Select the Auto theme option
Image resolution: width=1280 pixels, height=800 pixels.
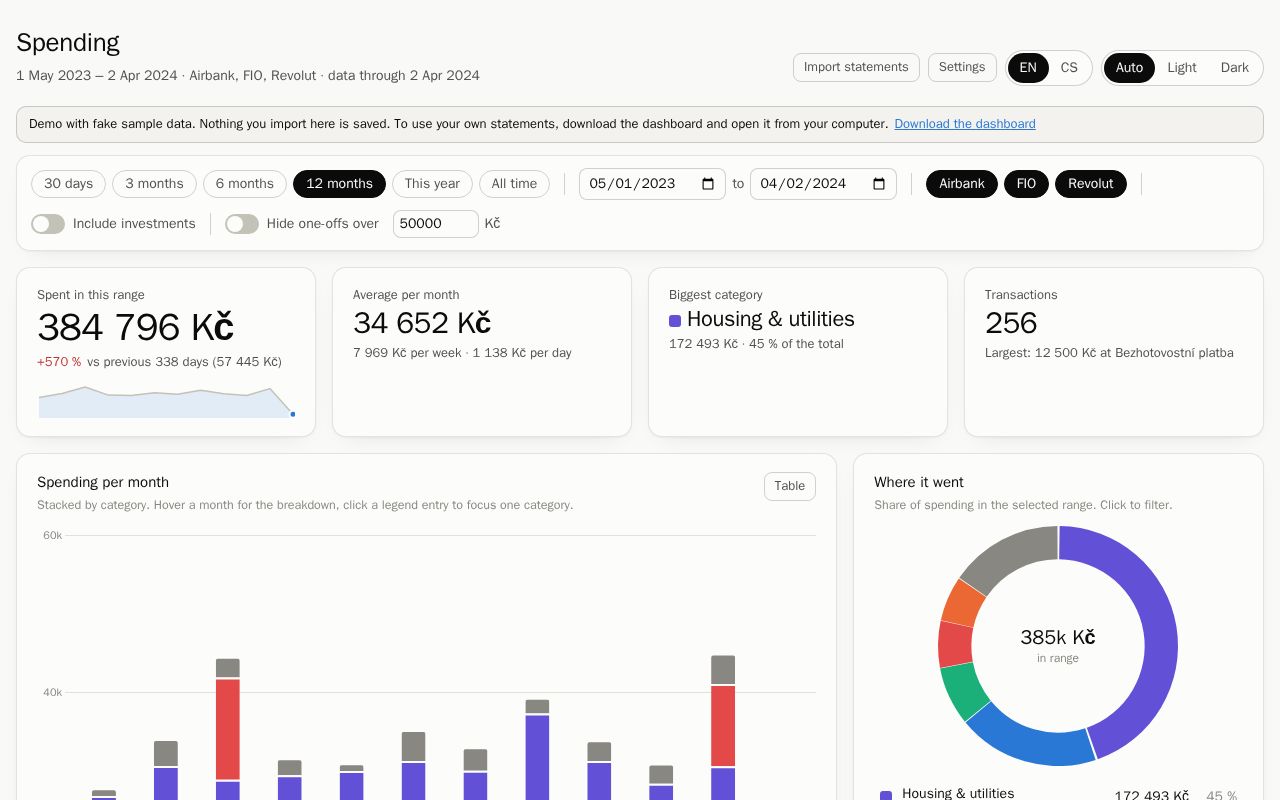pos(1129,68)
